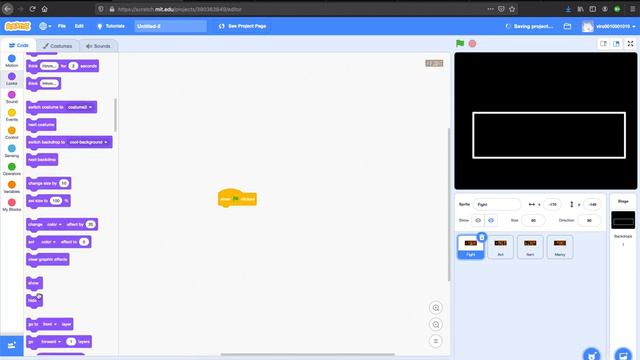Click the project title input field
Screen dimensions: 640x360
click(171, 26)
